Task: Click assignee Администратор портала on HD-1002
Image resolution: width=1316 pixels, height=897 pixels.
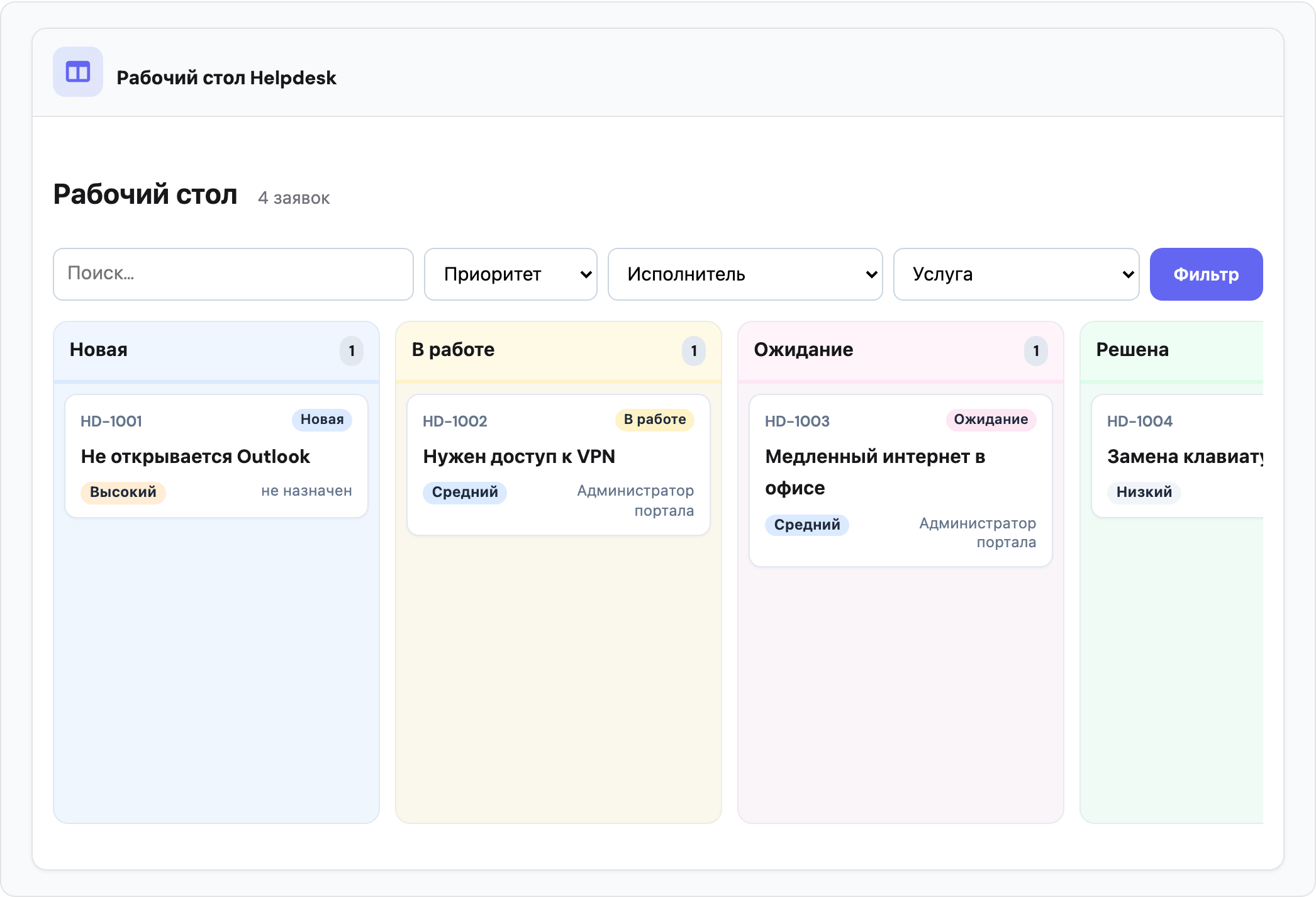Action: click(x=635, y=501)
